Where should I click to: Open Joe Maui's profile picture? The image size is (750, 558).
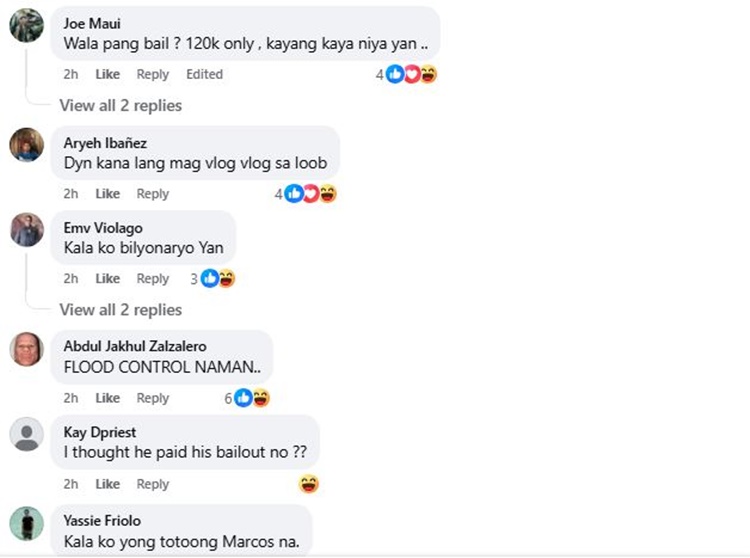(x=27, y=25)
